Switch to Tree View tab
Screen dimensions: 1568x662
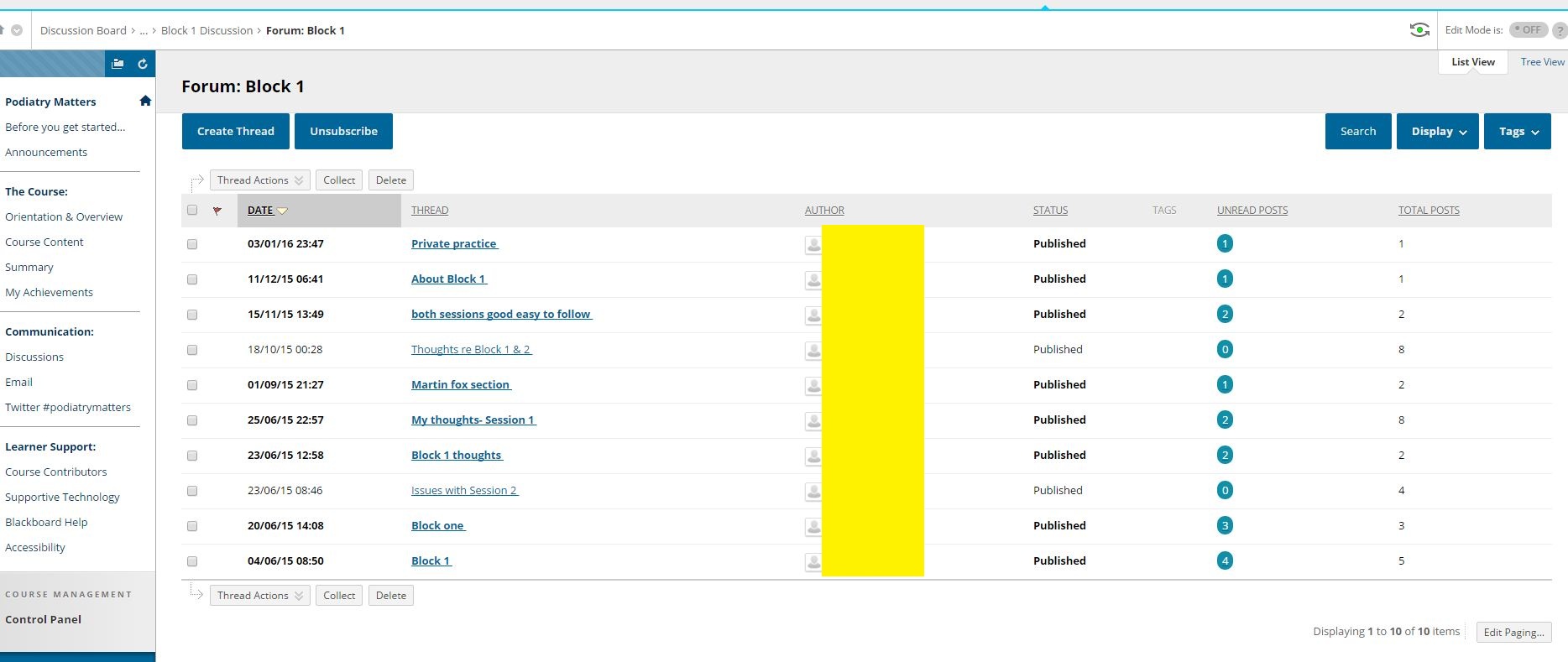pos(1542,62)
